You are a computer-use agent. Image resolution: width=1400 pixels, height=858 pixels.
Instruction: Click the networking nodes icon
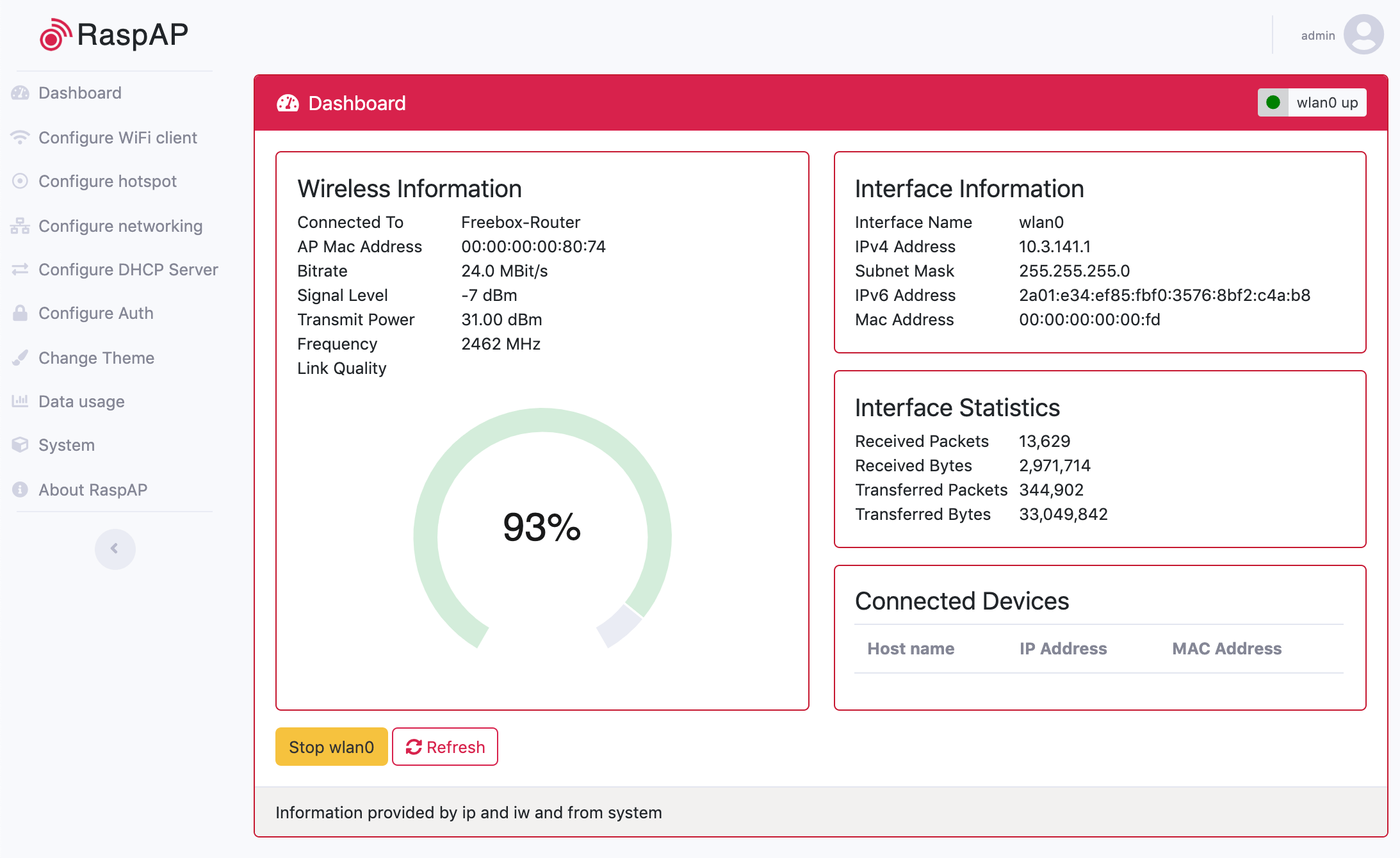pos(20,225)
